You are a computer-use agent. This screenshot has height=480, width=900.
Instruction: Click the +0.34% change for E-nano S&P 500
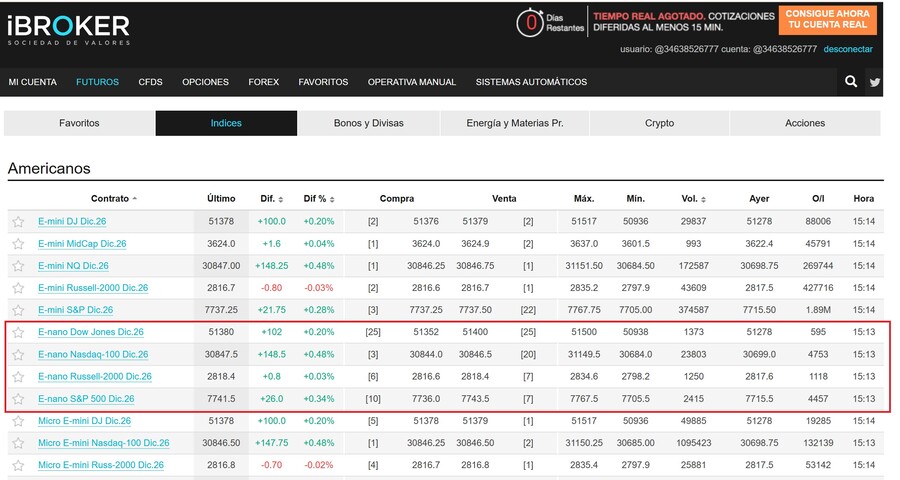319,398
